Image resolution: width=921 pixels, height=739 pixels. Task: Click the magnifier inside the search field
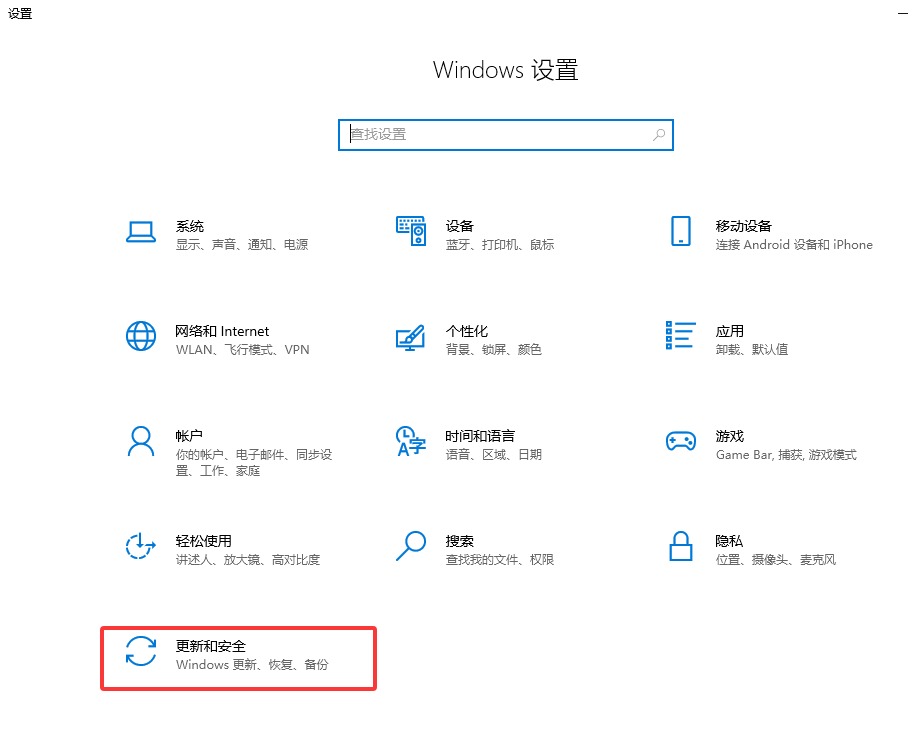tap(658, 134)
